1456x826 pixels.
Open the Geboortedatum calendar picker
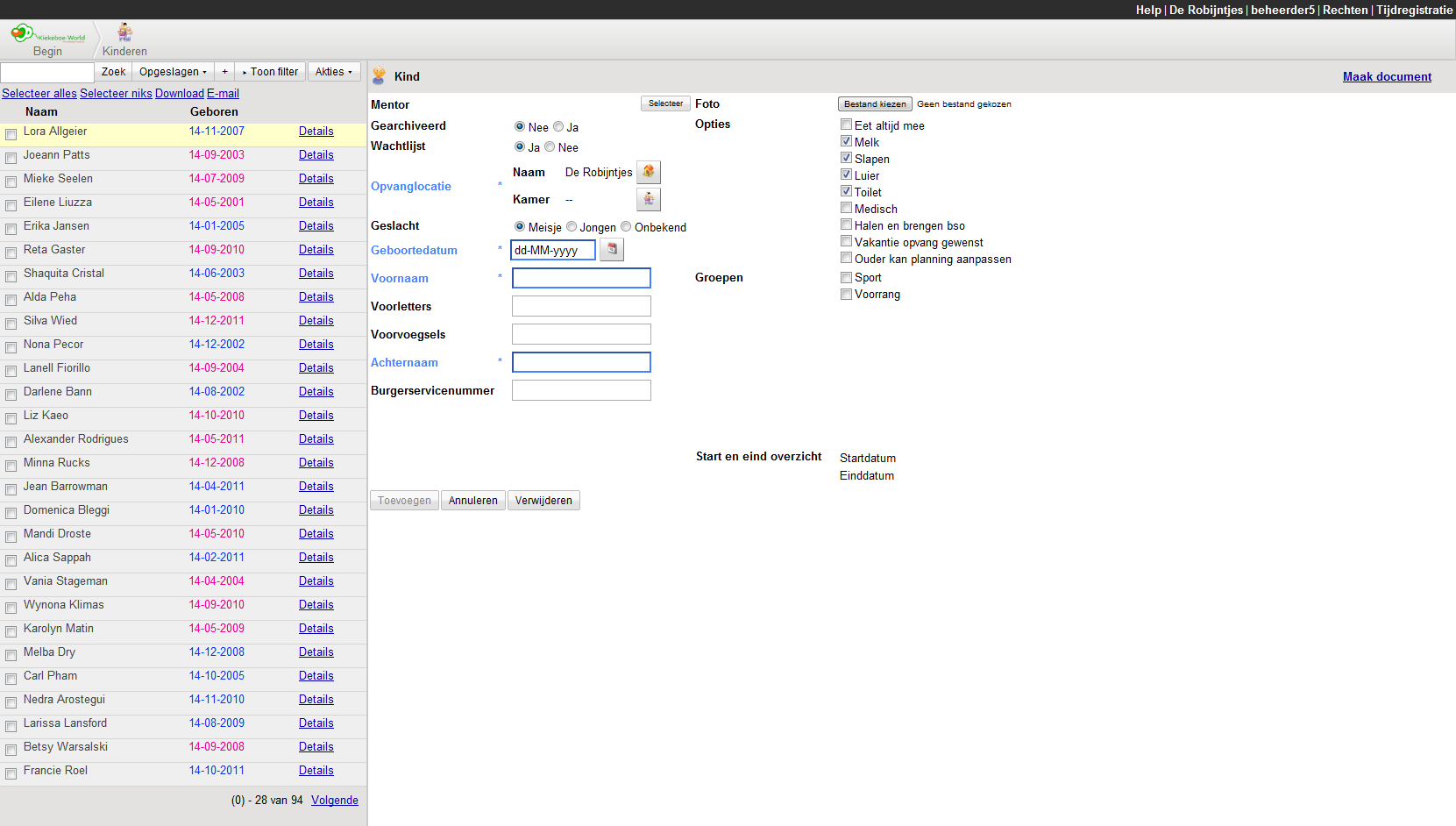(x=612, y=250)
